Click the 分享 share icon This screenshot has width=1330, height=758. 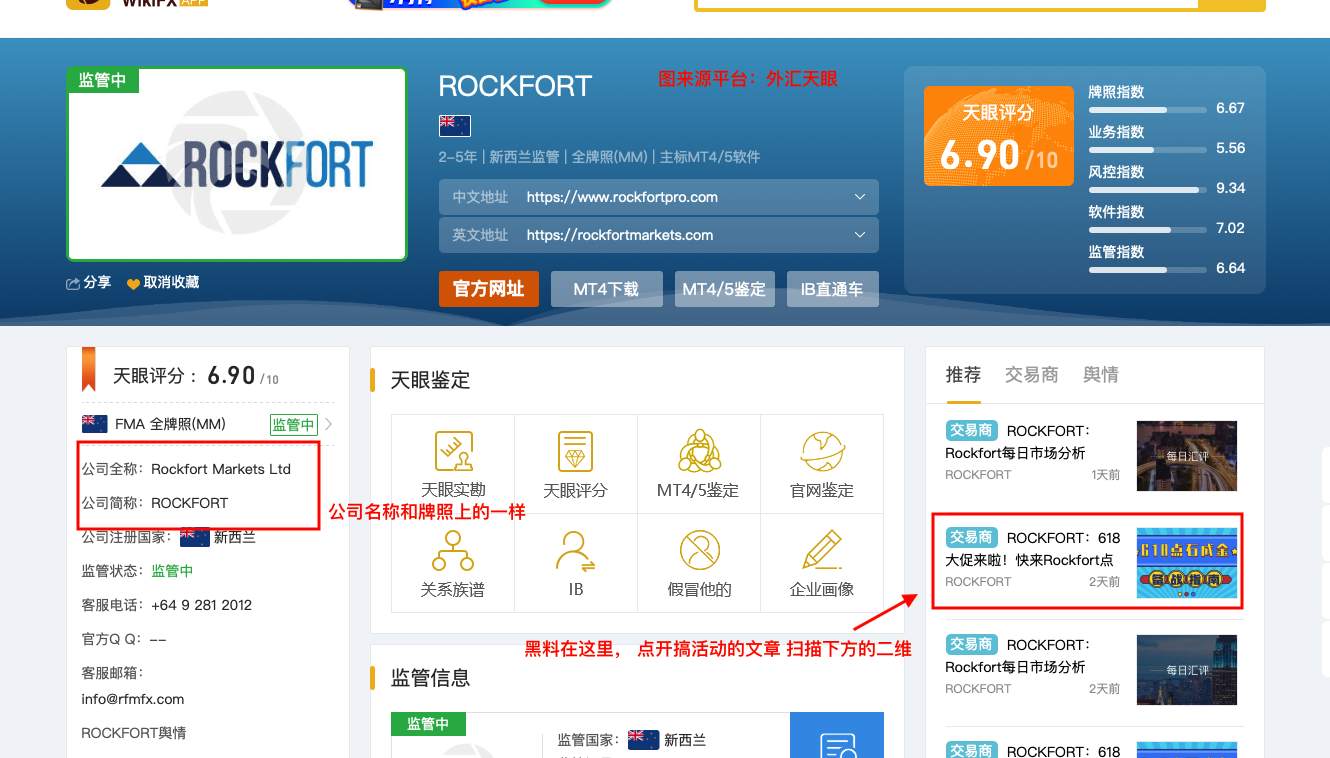point(73,283)
